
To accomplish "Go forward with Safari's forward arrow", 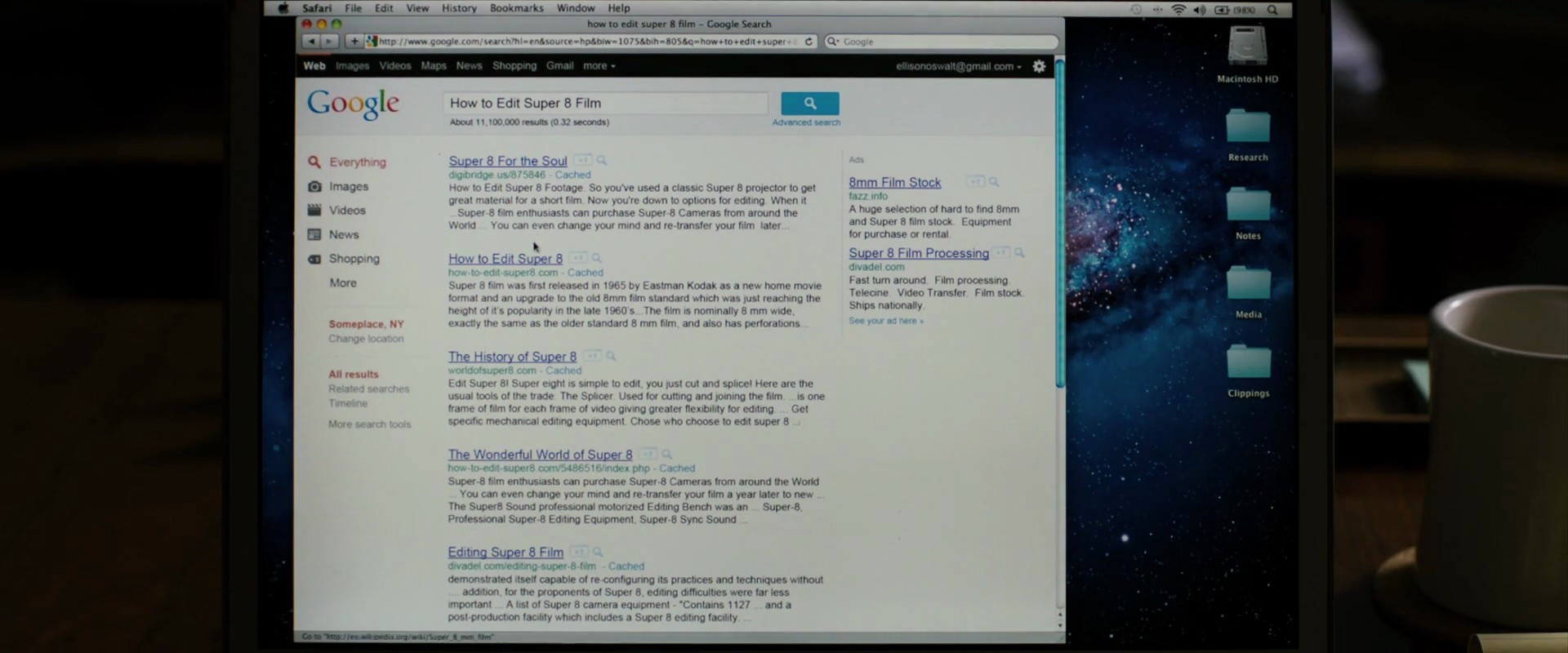I will (x=328, y=41).
